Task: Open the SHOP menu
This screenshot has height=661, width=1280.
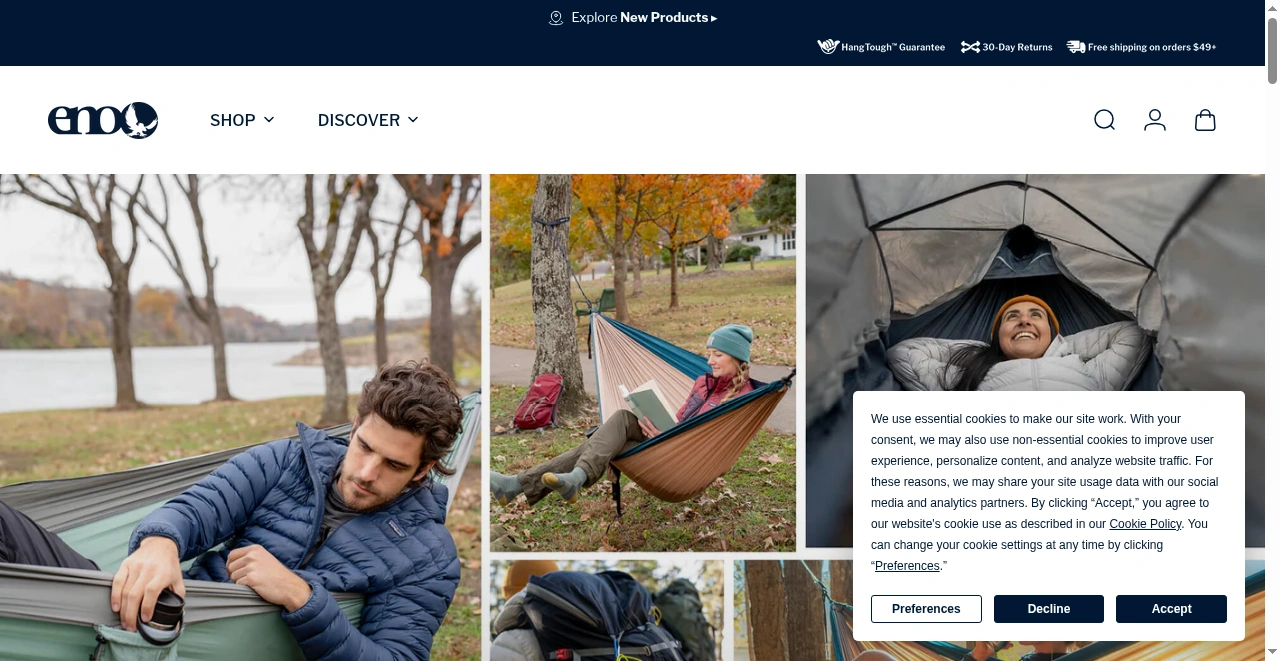Action: pos(242,120)
